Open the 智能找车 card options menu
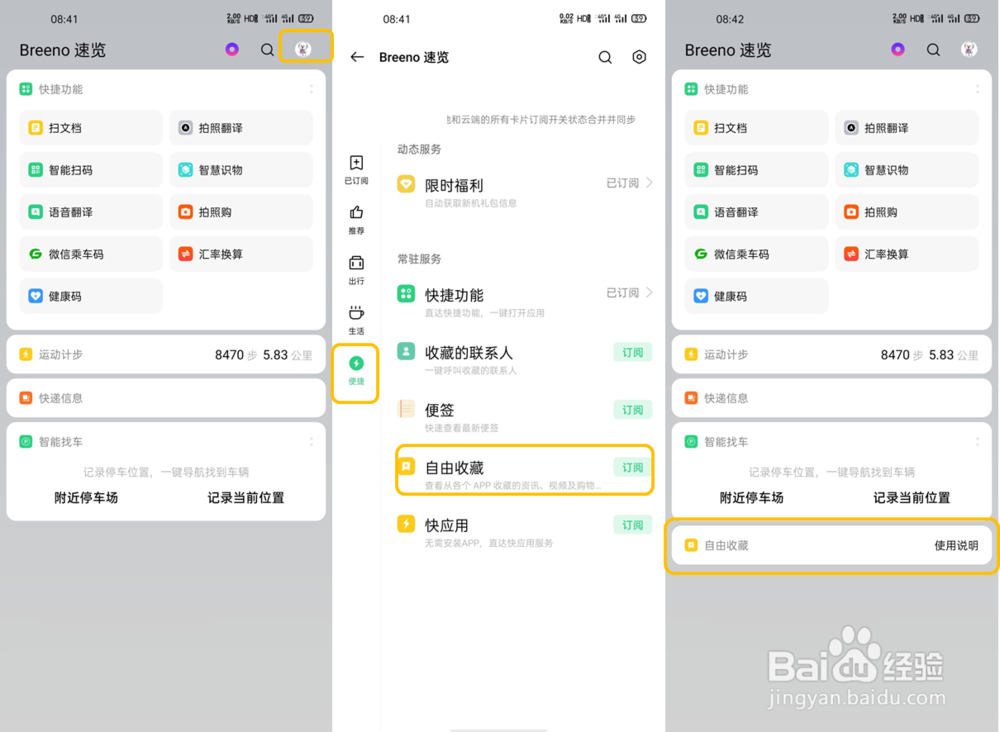The height and width of the screenshot is (732, 1000). pos(310,441)
